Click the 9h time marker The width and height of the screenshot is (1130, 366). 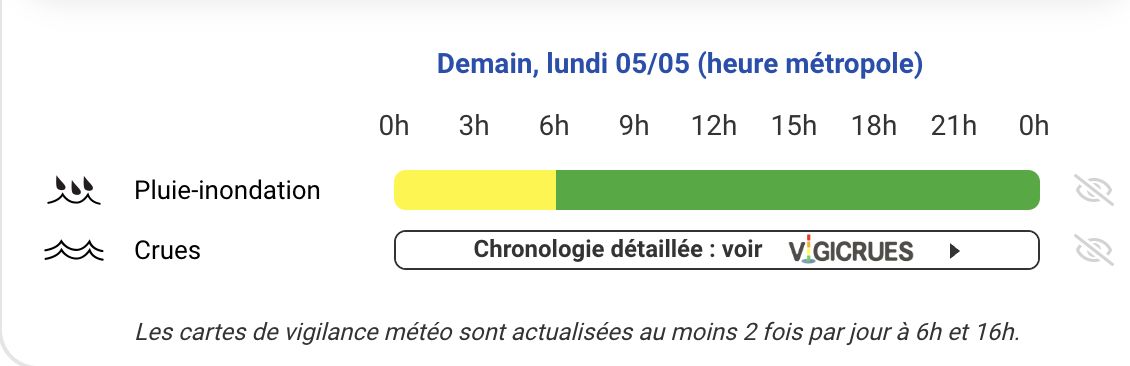(634, 126)
